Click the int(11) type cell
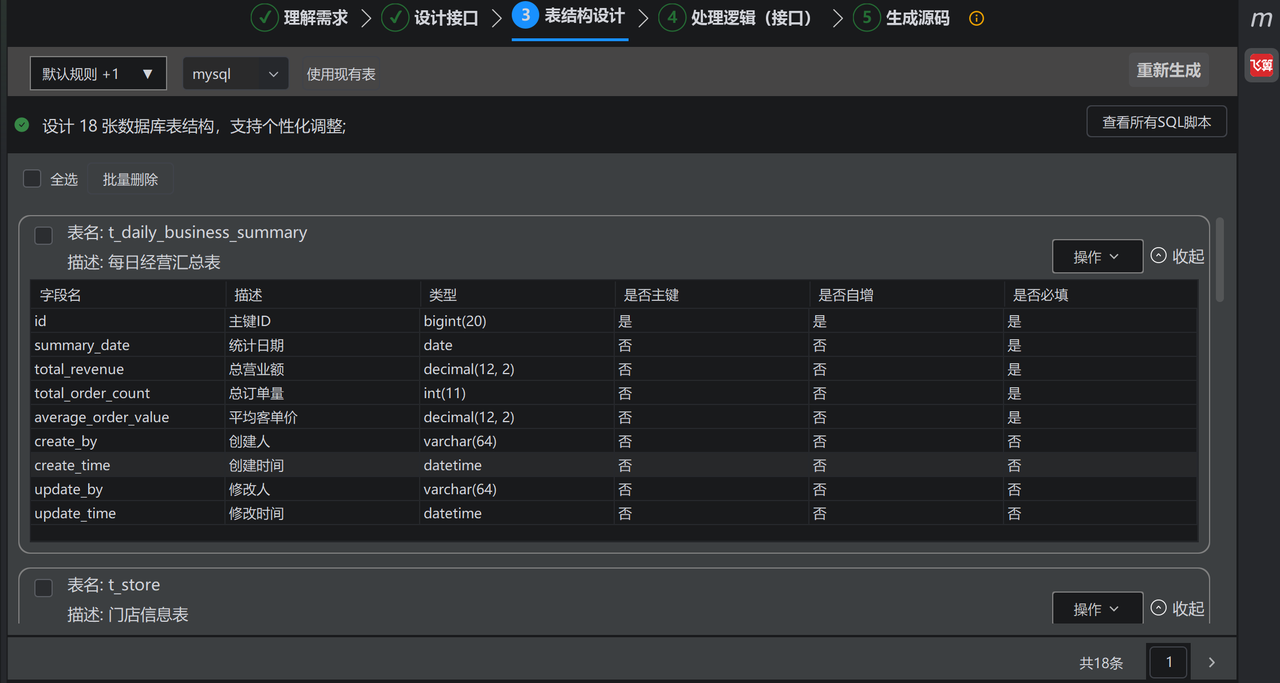 point(517,393)
